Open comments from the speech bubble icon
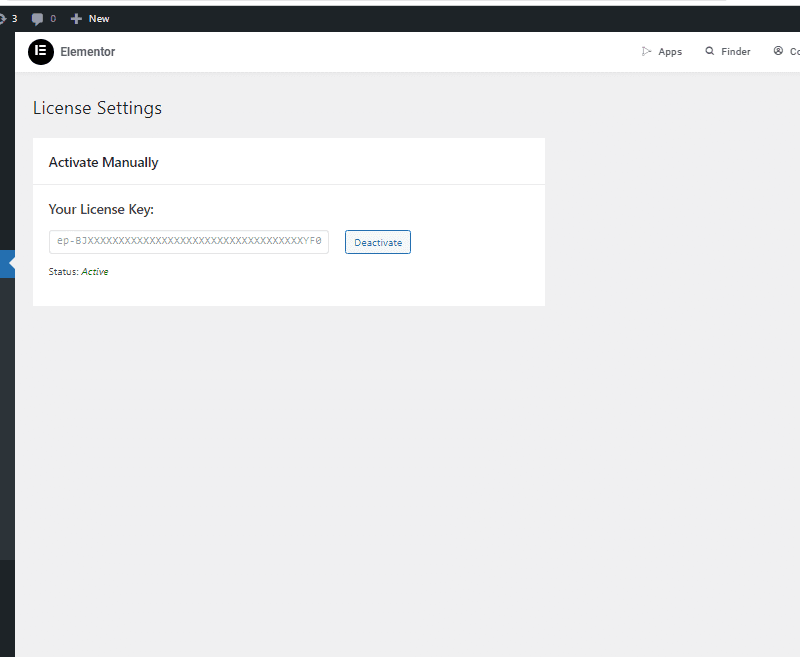The image size is (800, 657). 37,19
